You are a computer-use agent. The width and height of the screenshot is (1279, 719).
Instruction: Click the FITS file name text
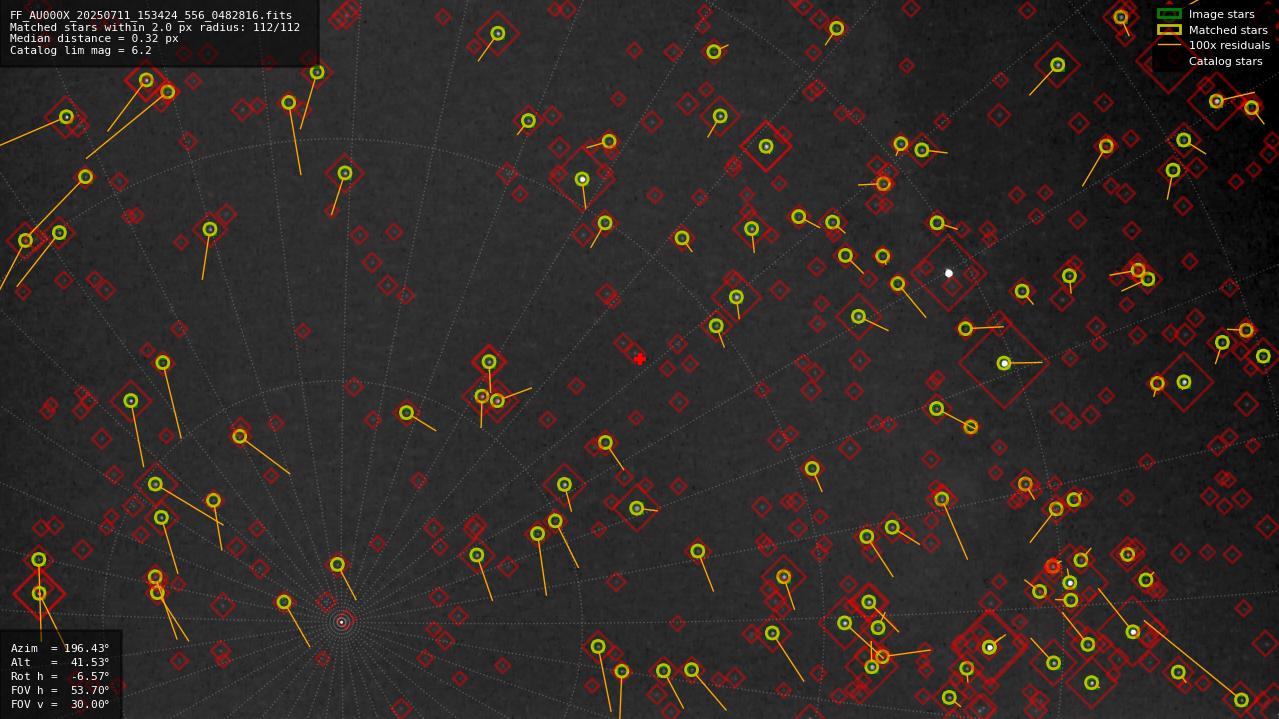(x=151, y=16)
